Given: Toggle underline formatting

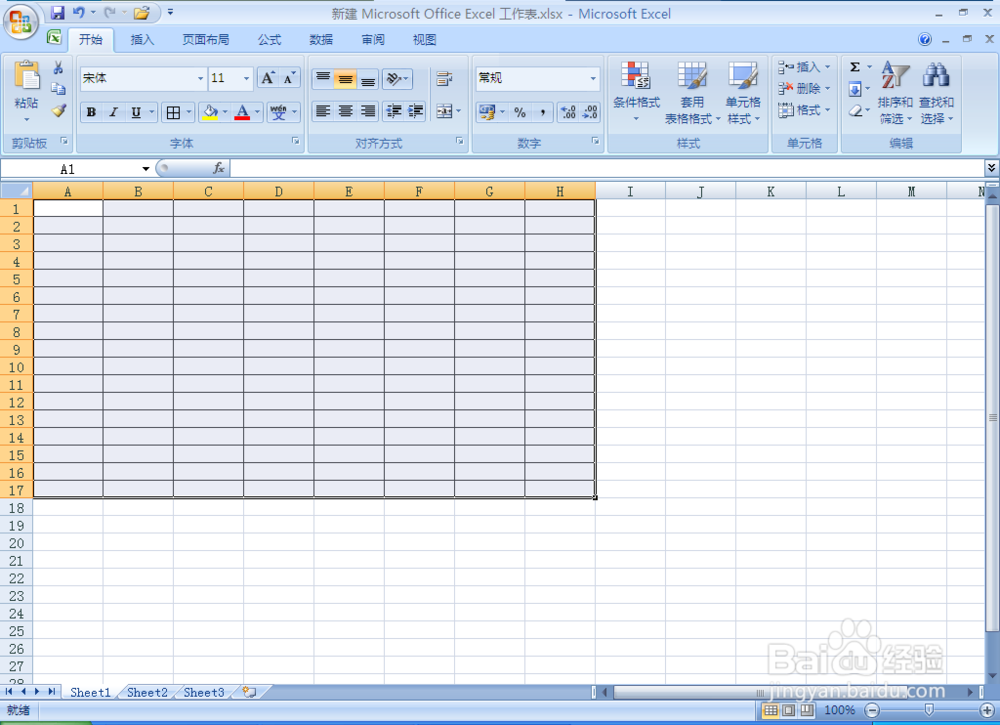Looking at the screenshot, I should [136, 112].
